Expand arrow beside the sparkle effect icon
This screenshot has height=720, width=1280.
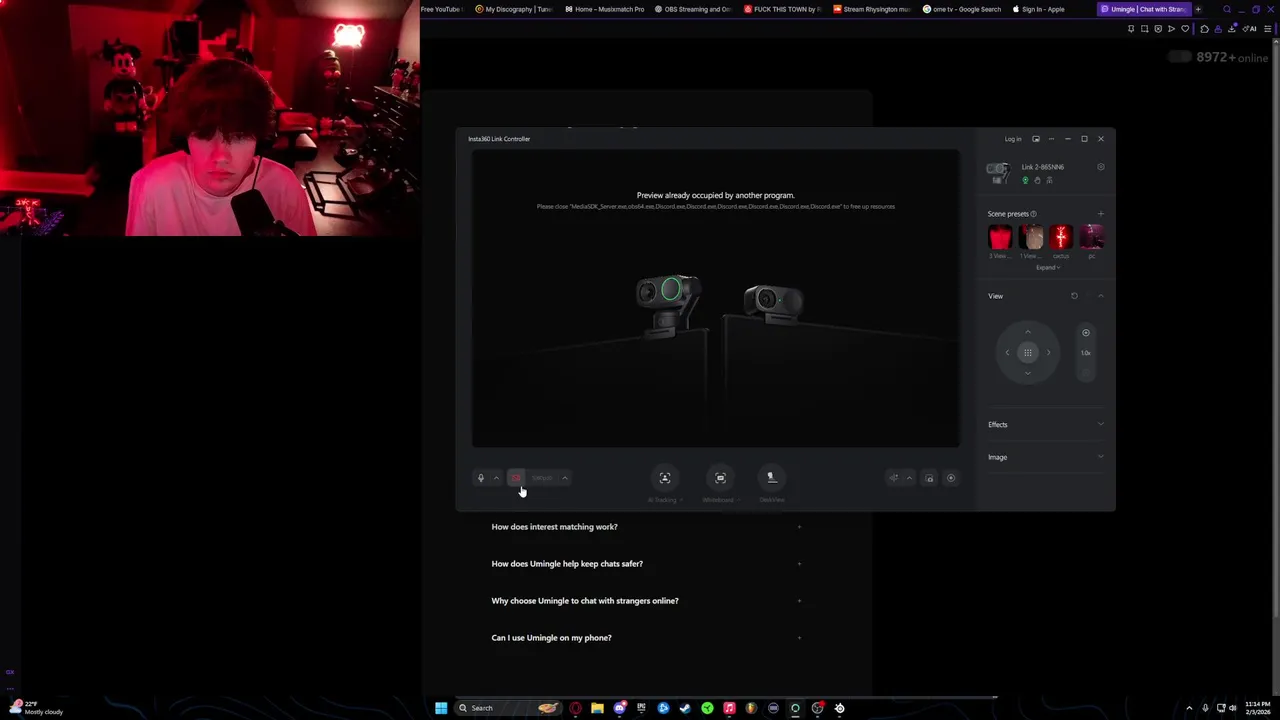tap(909, 478)
